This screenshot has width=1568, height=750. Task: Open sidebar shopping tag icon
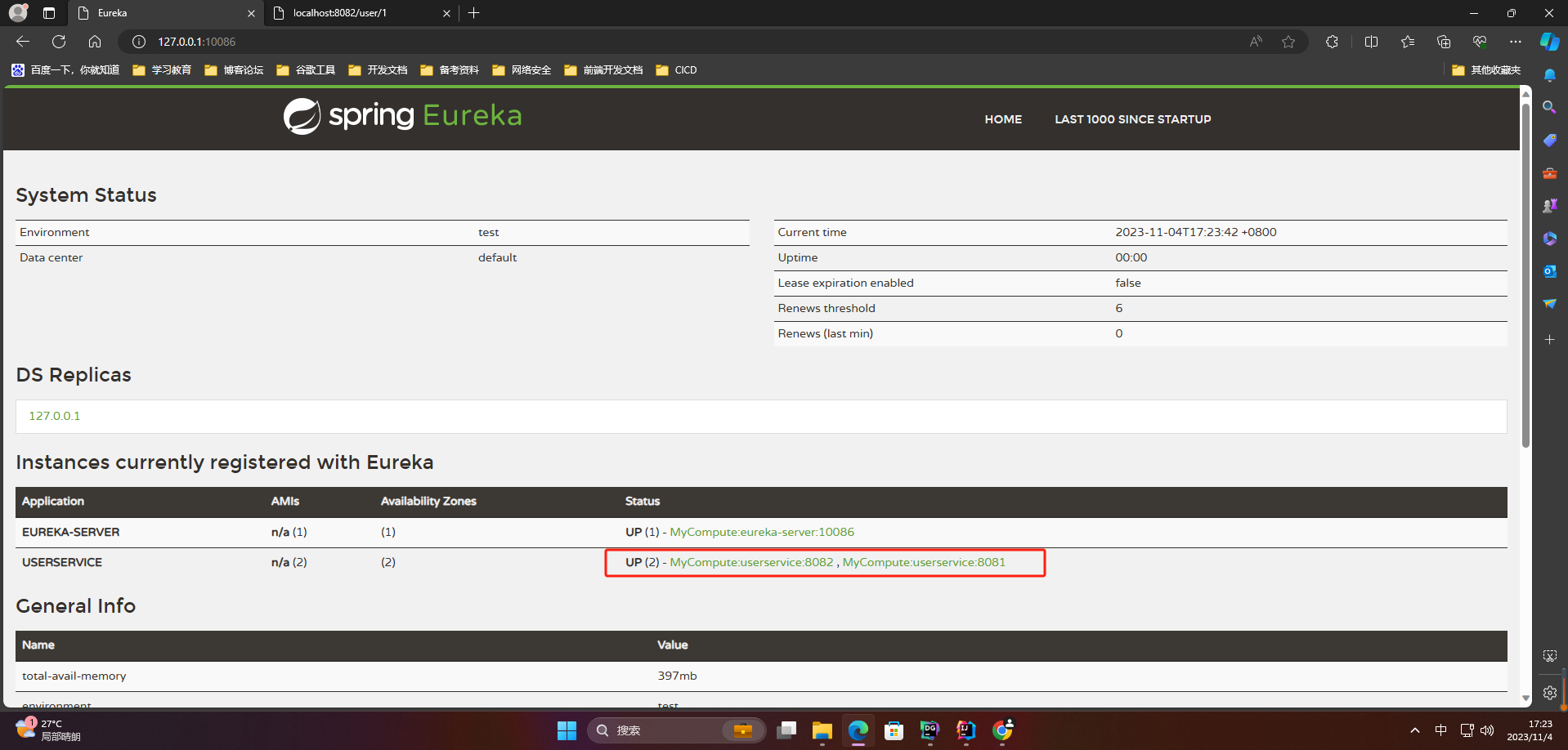pos(1550,141)
